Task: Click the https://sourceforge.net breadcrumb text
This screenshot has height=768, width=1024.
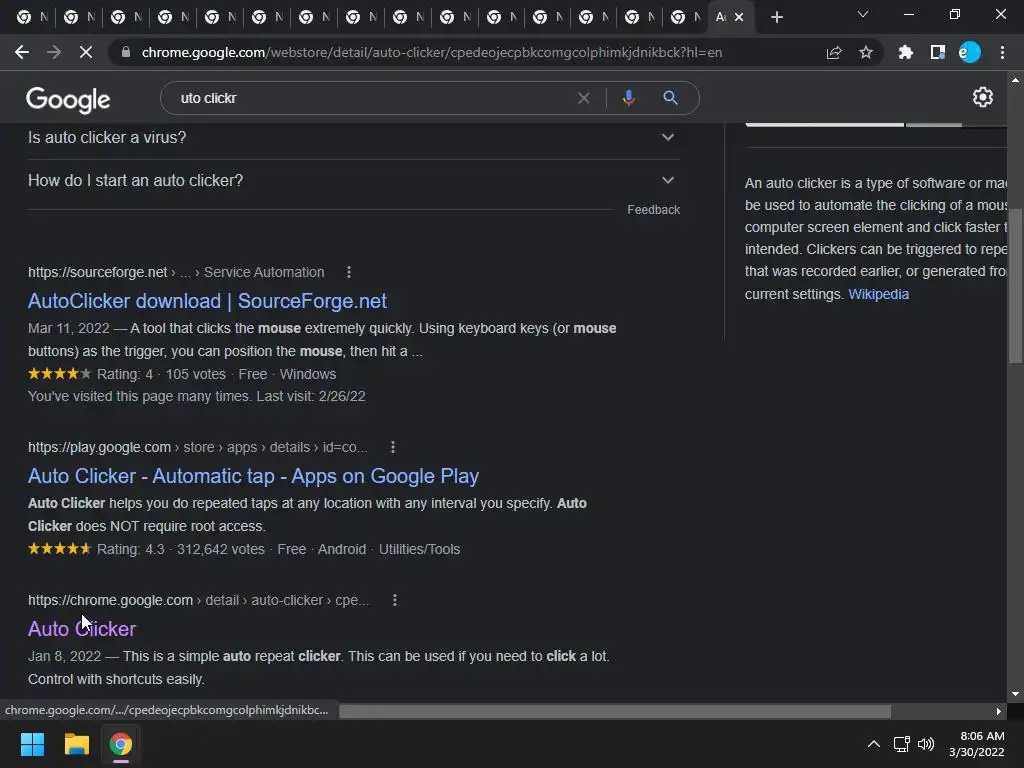Action: click(97, 272)
